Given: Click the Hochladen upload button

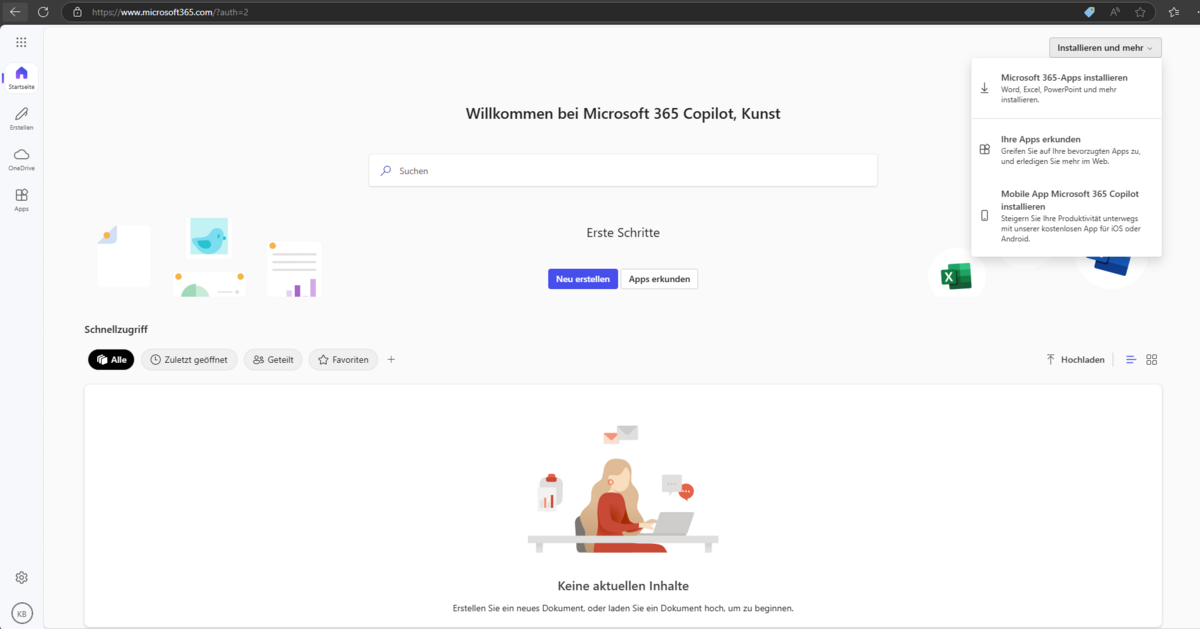Looking at the screenshot, I should pyautogui.click(x=1076, y=360).
